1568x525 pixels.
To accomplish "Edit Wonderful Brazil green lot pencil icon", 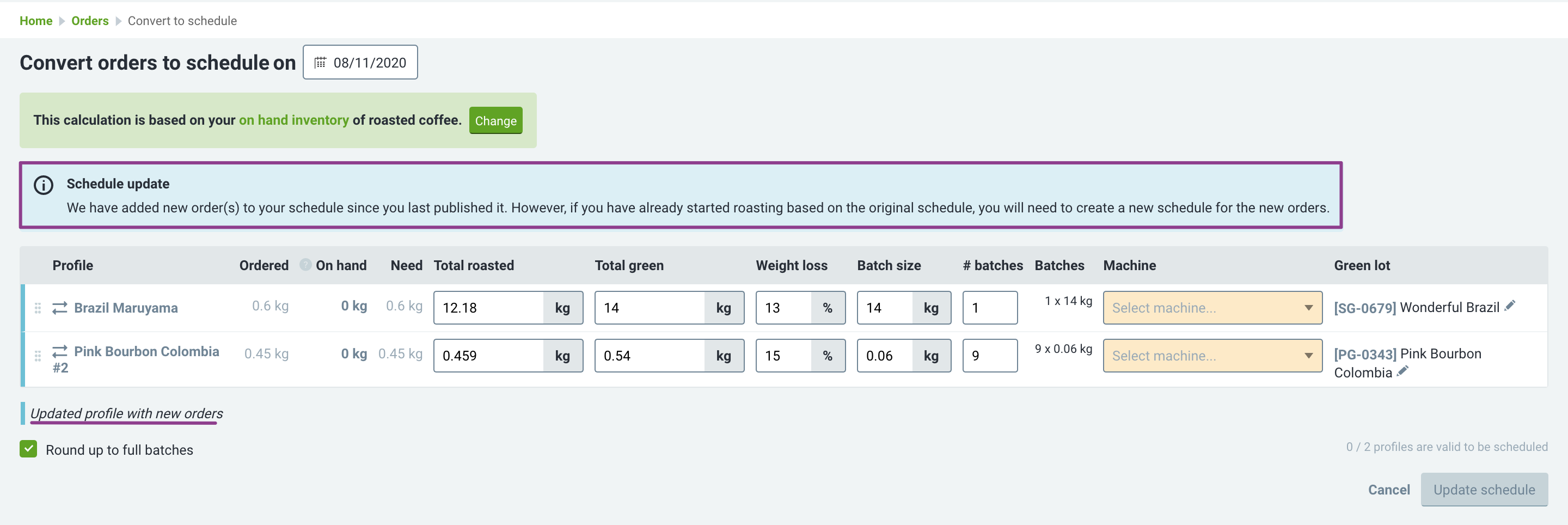I will (1510, 306).
